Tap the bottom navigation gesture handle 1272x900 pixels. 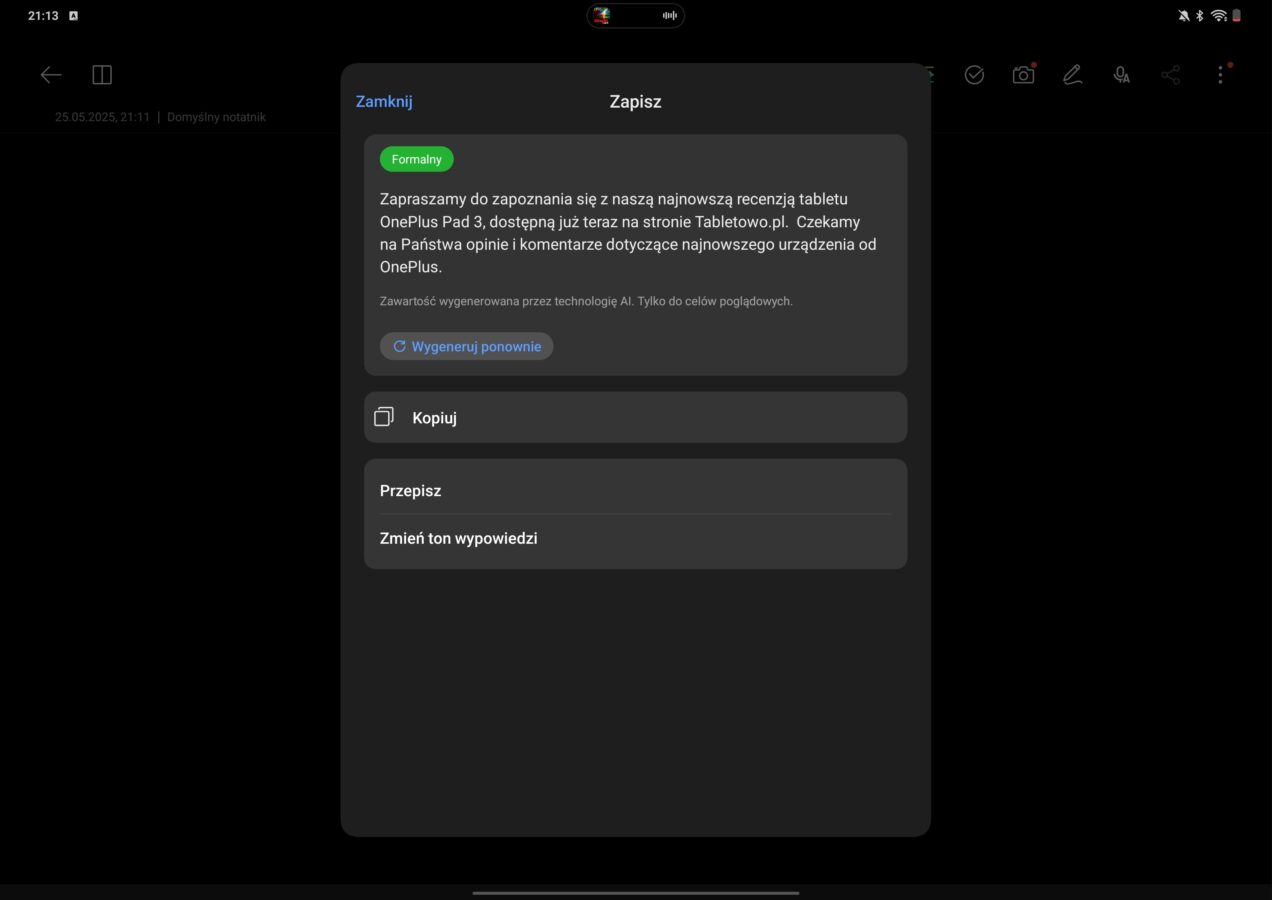coord(636,892)
